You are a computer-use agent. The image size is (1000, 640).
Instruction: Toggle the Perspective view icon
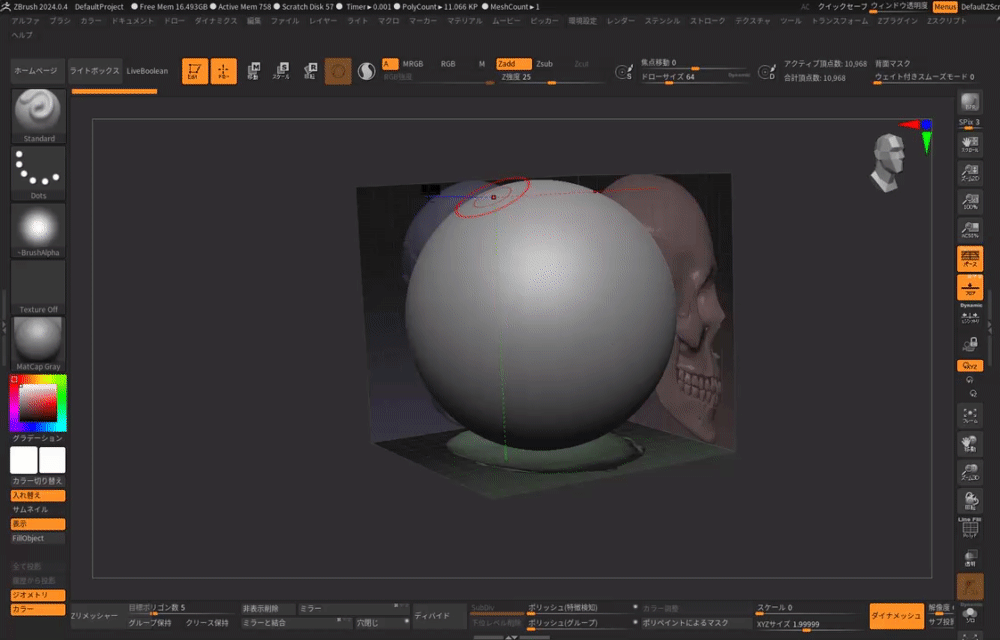[x=969, y=259]
